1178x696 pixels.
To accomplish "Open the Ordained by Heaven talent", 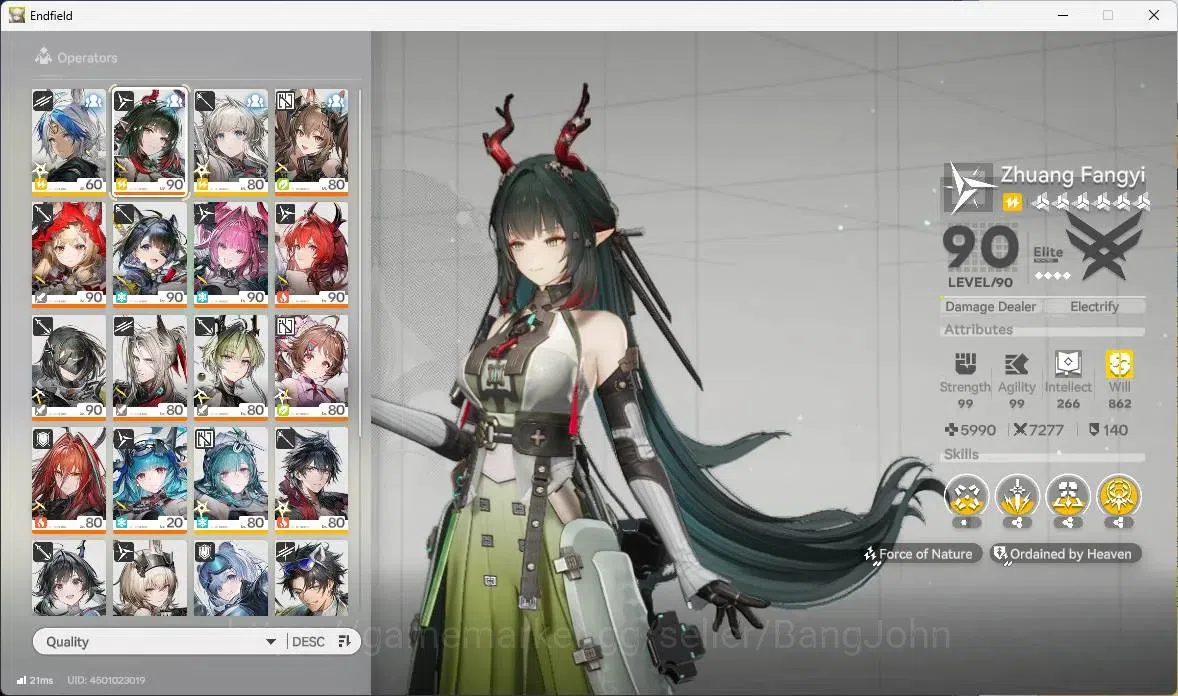I will tap(1065, 554).
